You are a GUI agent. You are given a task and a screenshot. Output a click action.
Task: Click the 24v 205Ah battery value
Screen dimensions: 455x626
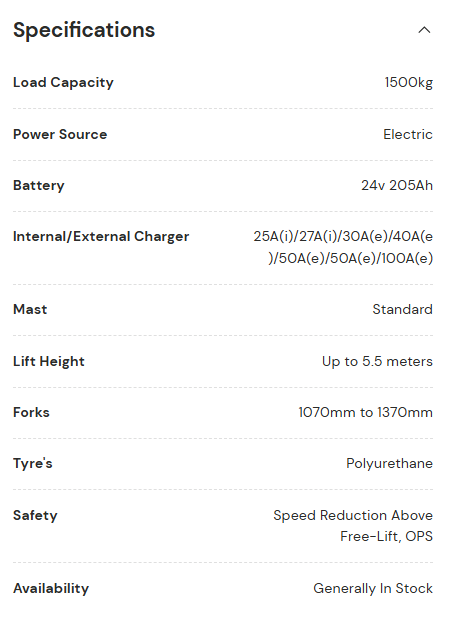397,186
